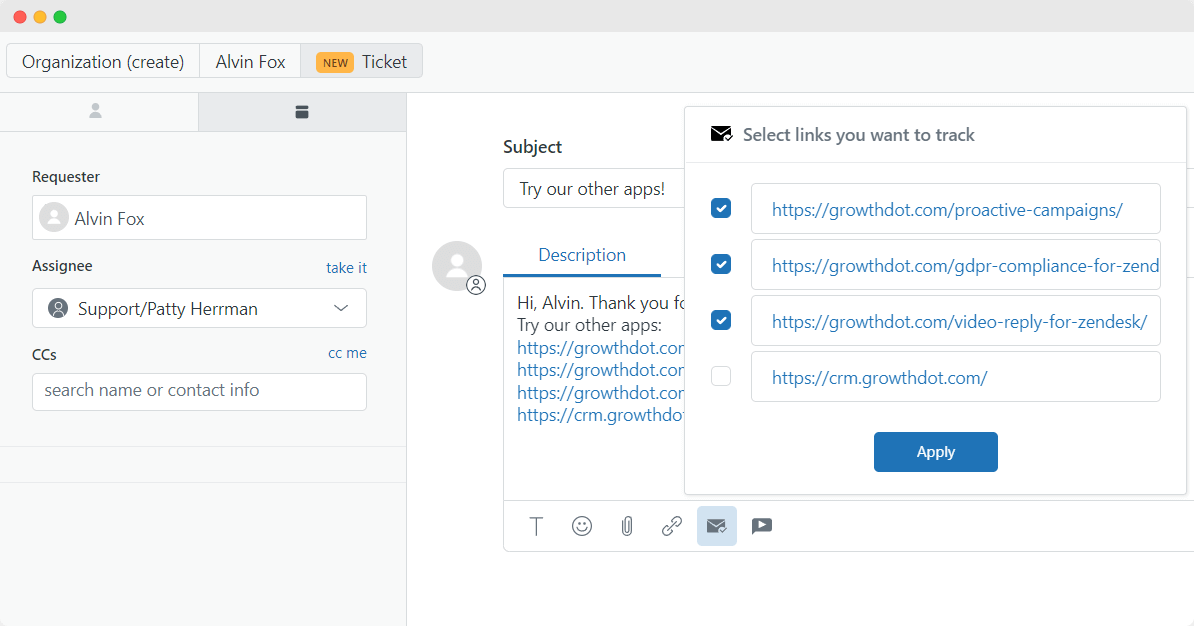Click Alvin Fox avatar in Requester field
This screenshot has height=626, width=1194.
tap(54, 217)
